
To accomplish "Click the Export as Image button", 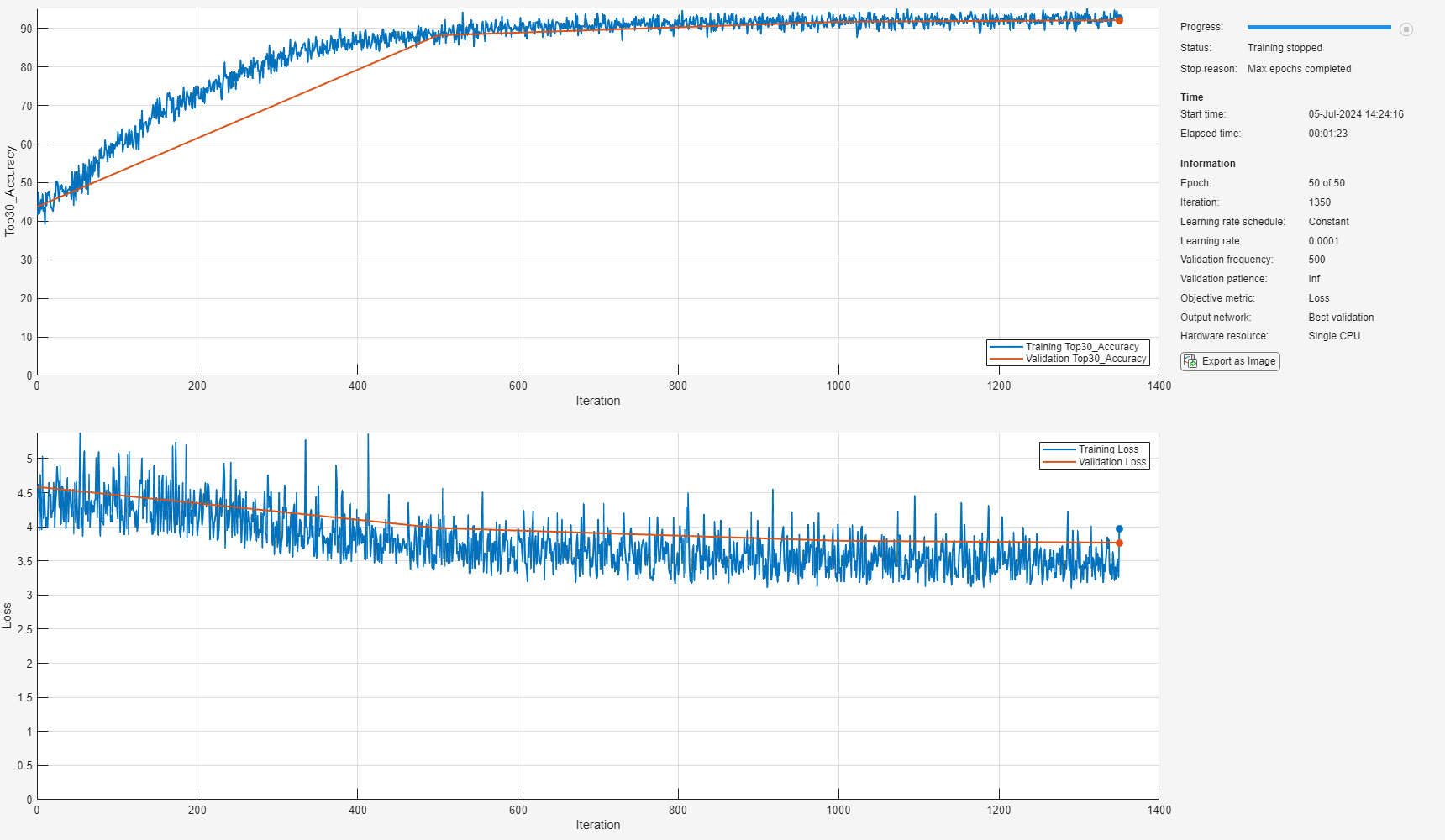I will click(x=1230, y=361).
